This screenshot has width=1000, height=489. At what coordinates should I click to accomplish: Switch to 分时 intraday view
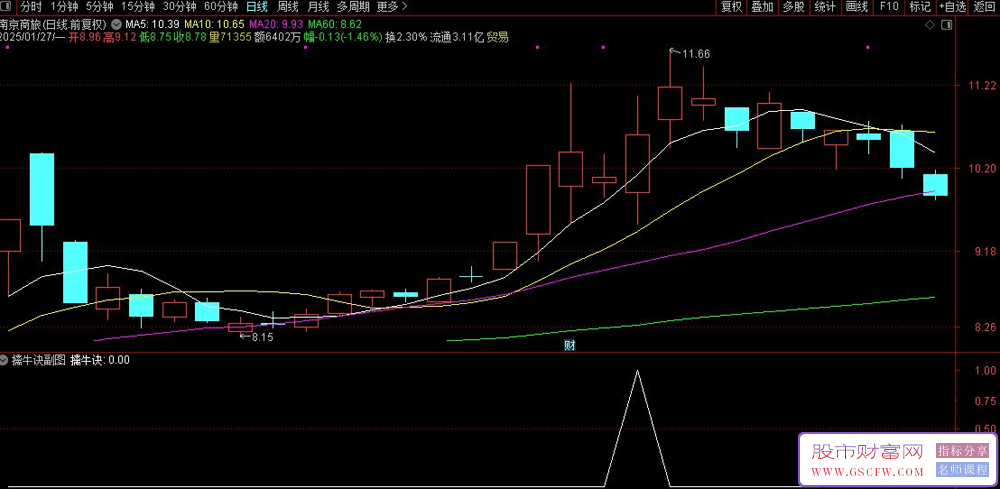point(31,7)
